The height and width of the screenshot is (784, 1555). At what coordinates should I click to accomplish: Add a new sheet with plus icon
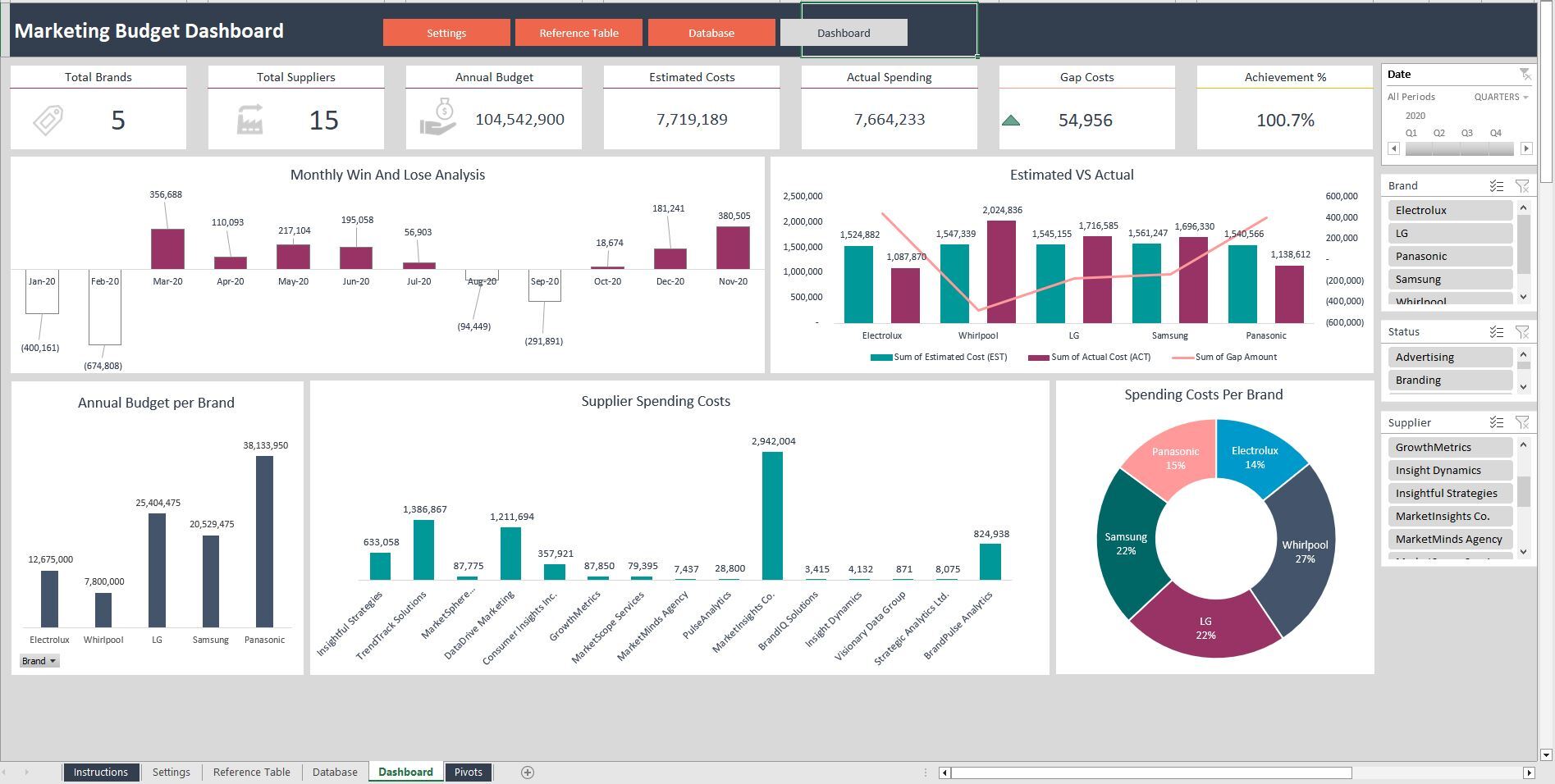(528, 773)
